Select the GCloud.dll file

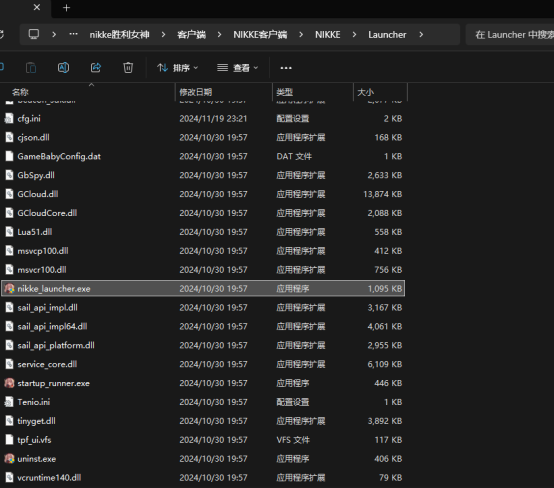[203, 194]
